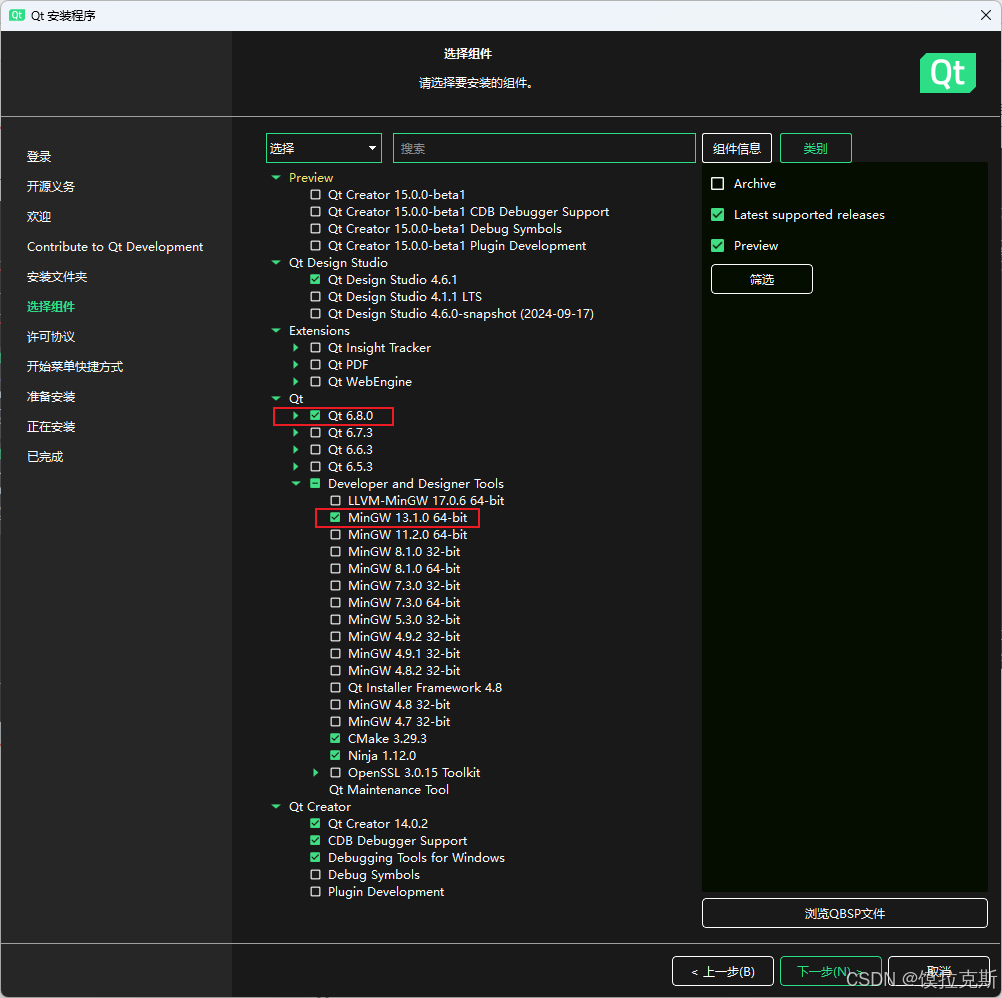Collapse the Preview tree group
Viewport: 1002px width, 998px height.
[276, 178]
